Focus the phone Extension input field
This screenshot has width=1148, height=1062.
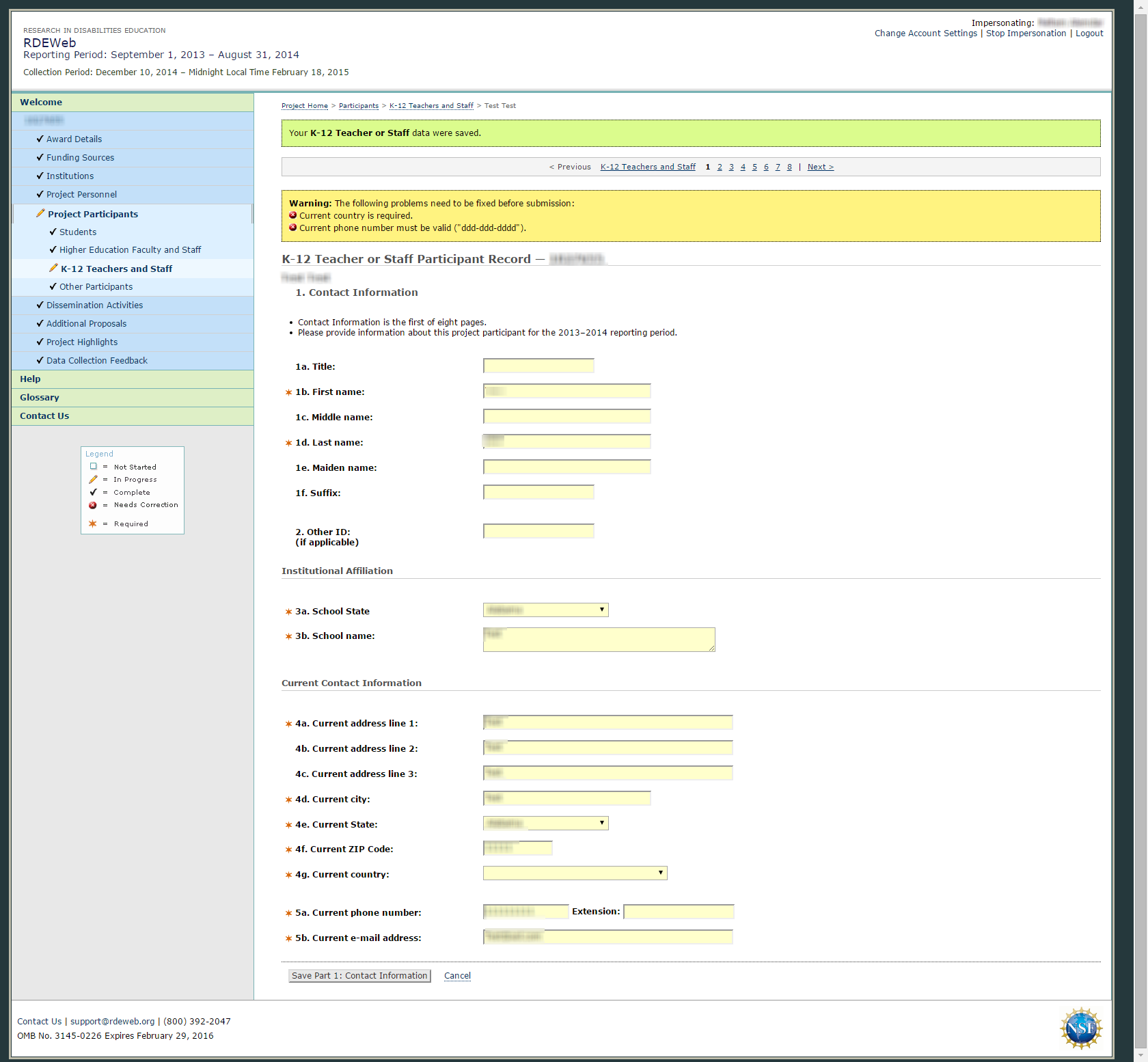[679, 912]
